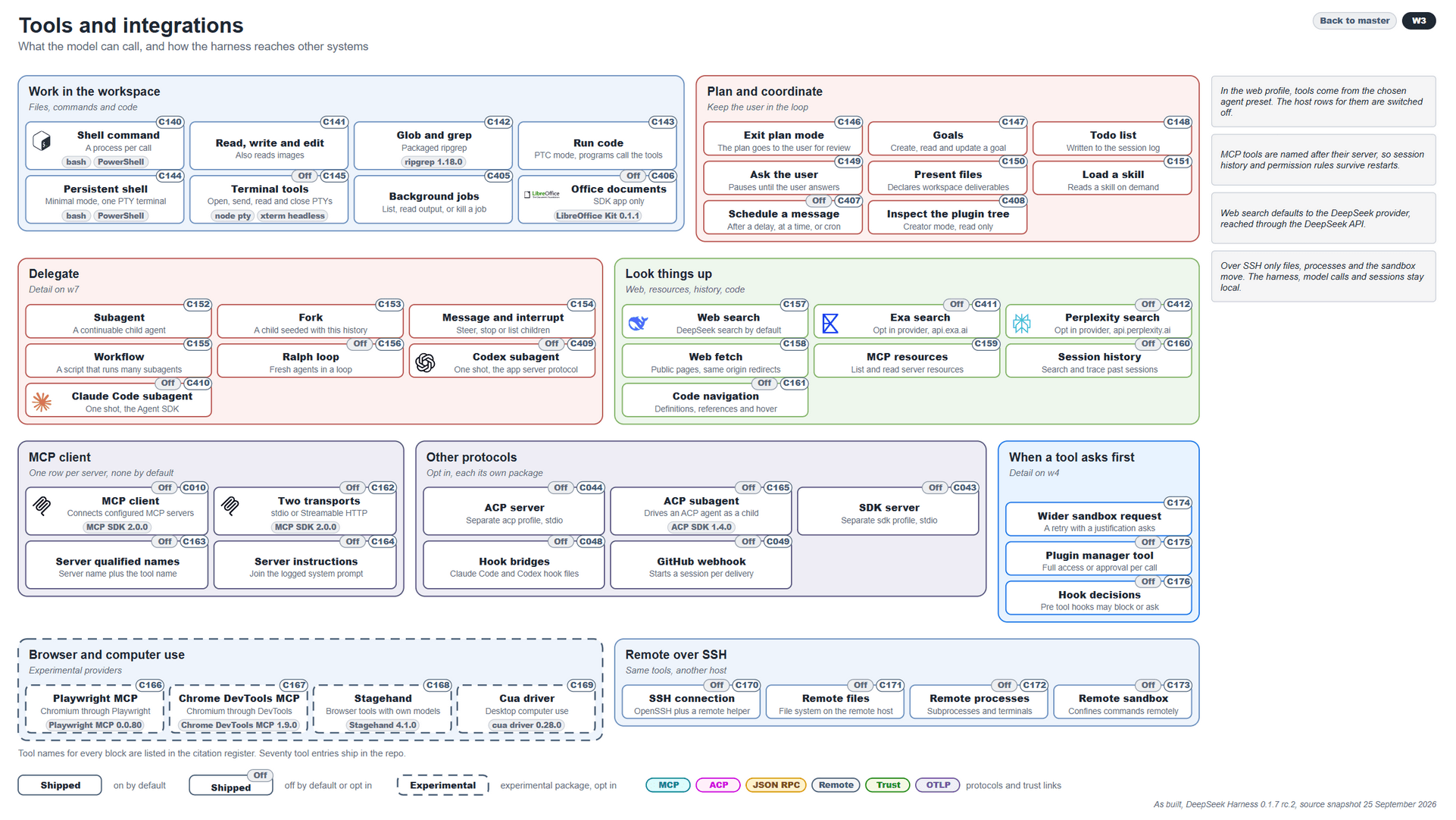Open the Run code card
1456x820 pixels.
click(598, 146)
